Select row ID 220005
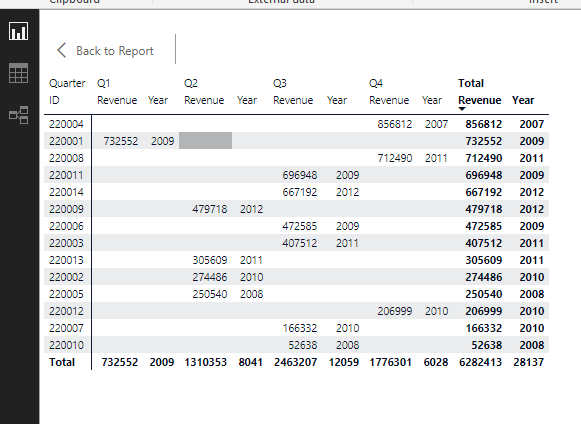Image resolution: width=581 pixels, height=424 pixels. tap(66, 294)
